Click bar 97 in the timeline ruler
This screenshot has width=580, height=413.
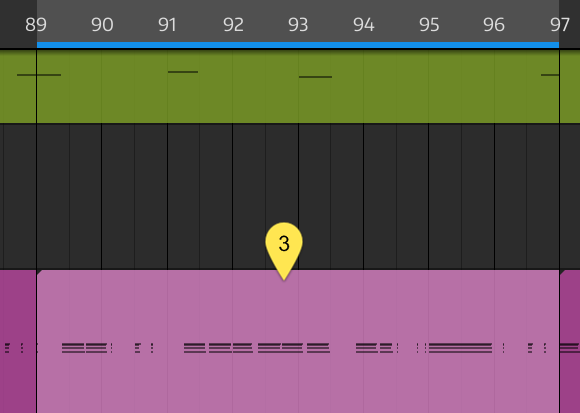[560, 25]
